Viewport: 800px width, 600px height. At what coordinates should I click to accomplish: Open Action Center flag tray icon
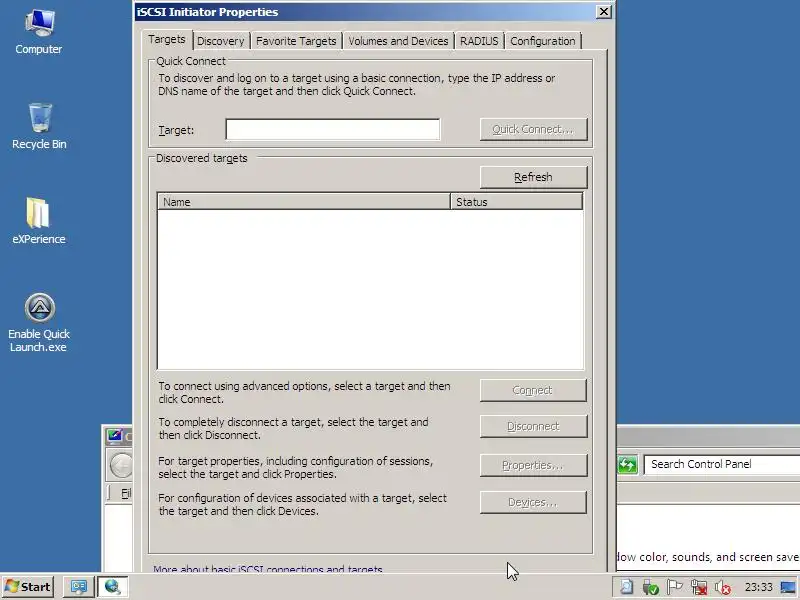click(x=674, y=587)
